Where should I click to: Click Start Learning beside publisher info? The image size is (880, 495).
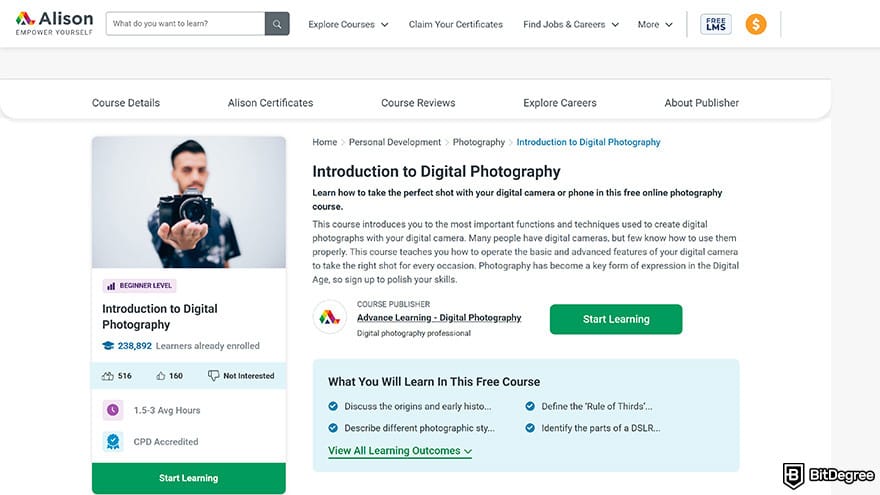[616, 319]
